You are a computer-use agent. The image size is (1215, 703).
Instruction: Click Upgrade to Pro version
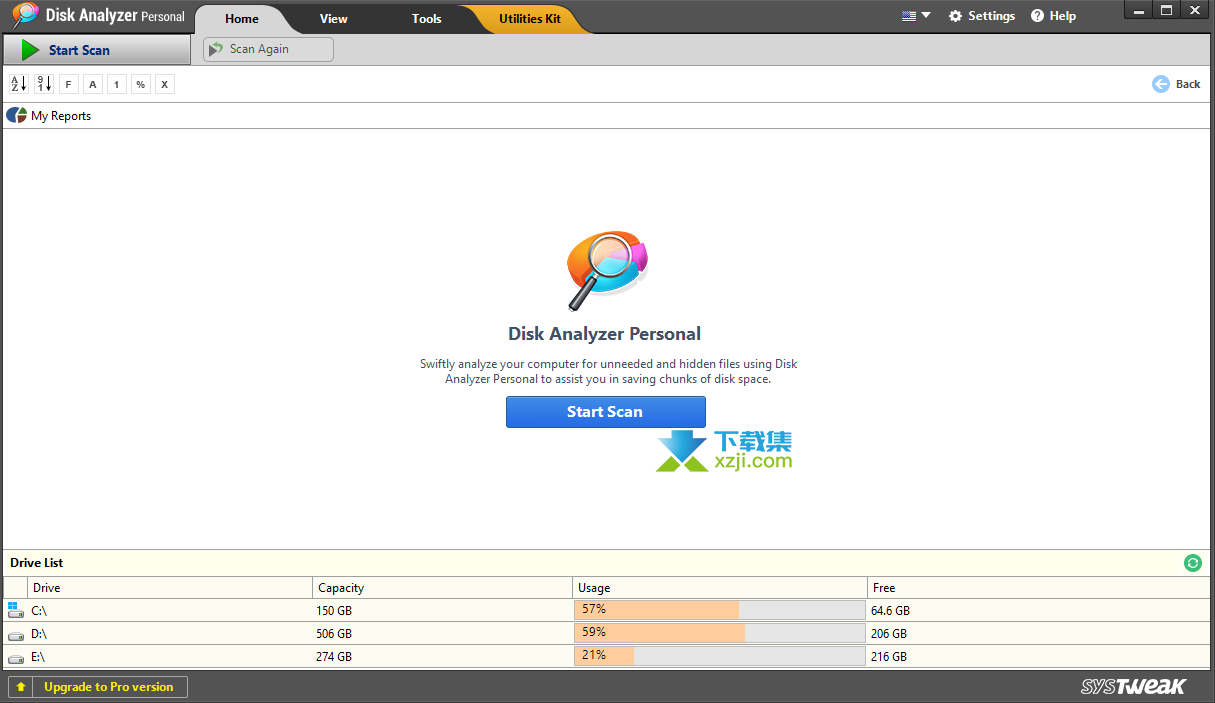(x=98, y=687)
